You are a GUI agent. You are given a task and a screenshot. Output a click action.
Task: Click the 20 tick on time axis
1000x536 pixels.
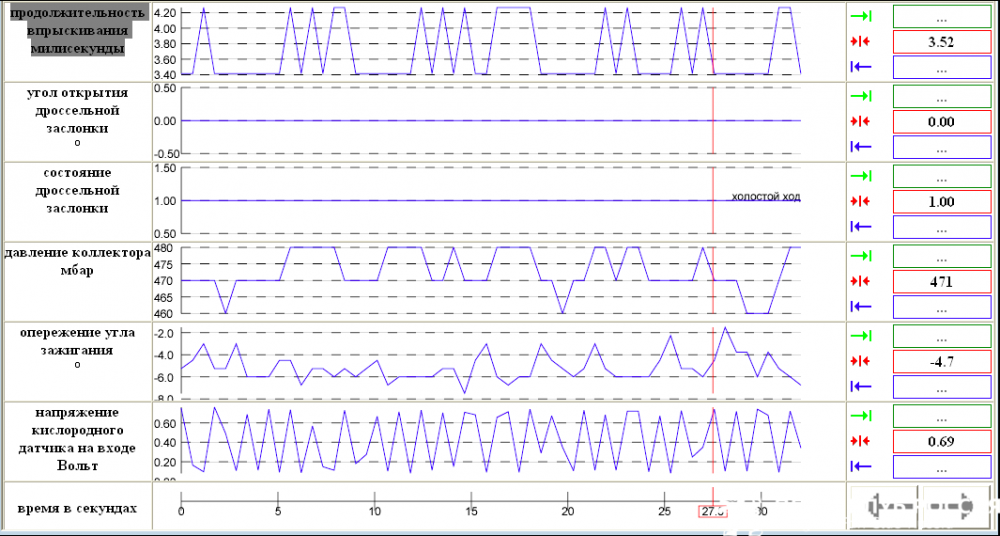click(567, 512)
